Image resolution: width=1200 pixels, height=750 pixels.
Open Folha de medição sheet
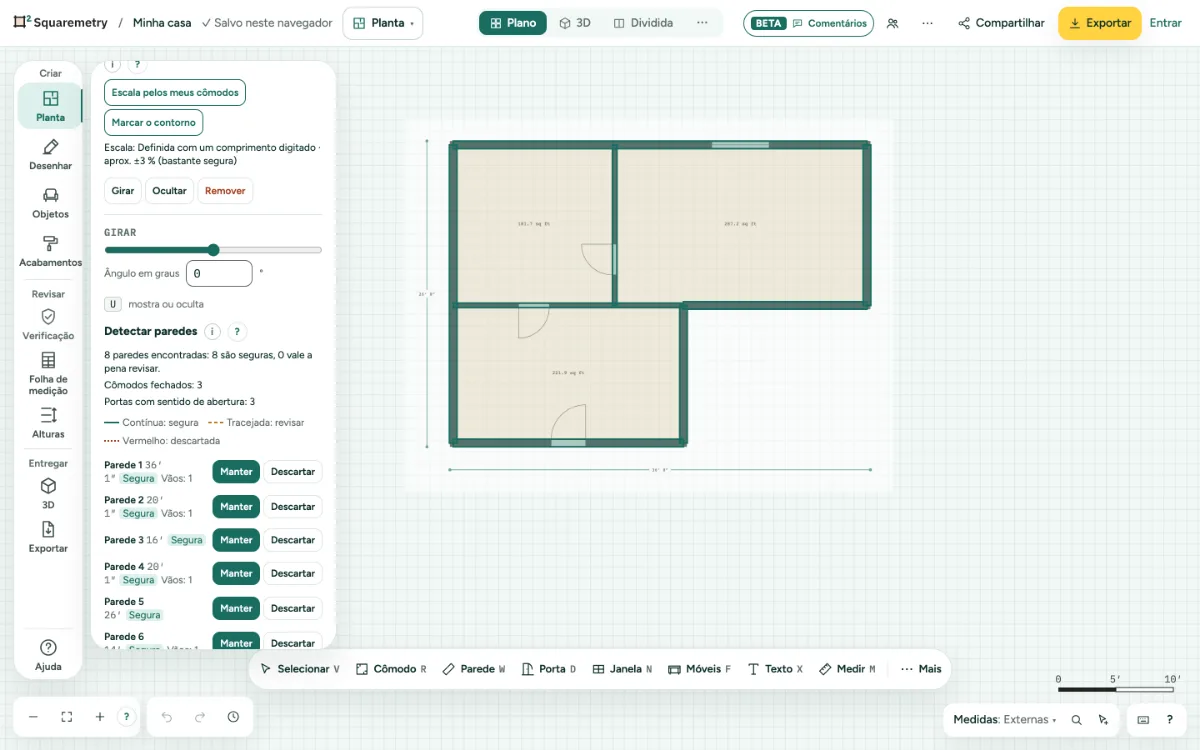48,373
